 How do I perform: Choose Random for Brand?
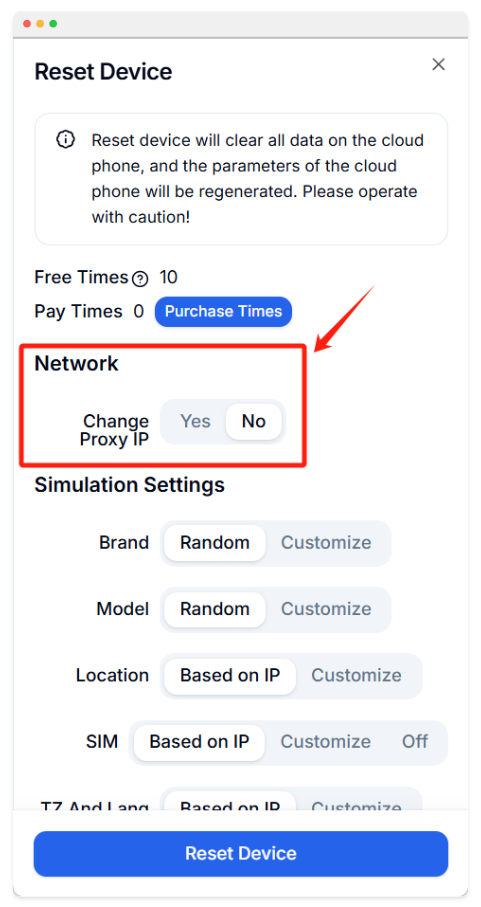click(x=214, y=543)
